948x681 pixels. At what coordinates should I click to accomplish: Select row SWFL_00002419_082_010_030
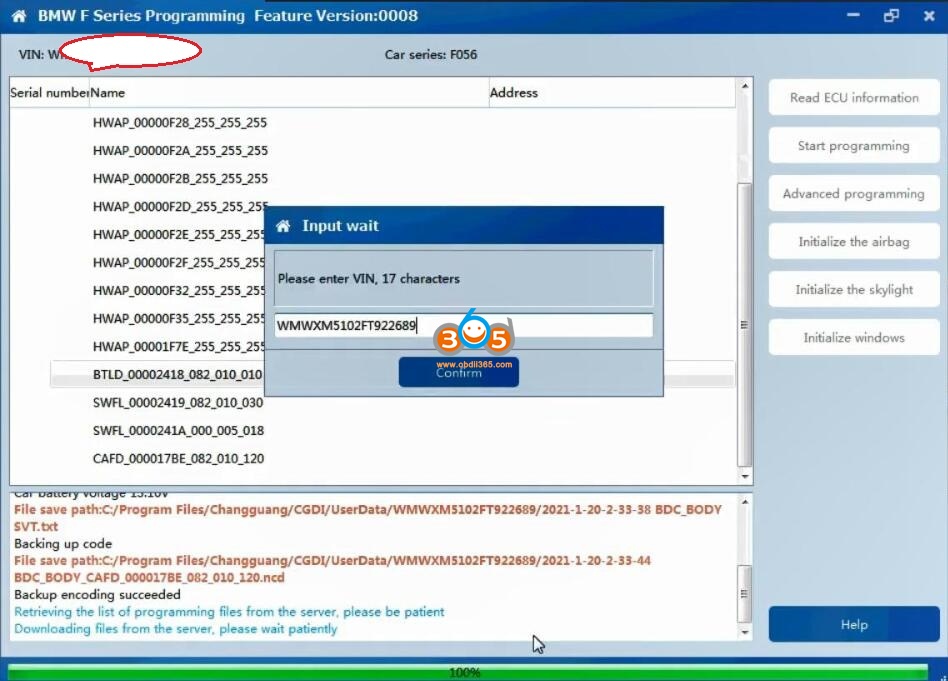pos(178,403)
